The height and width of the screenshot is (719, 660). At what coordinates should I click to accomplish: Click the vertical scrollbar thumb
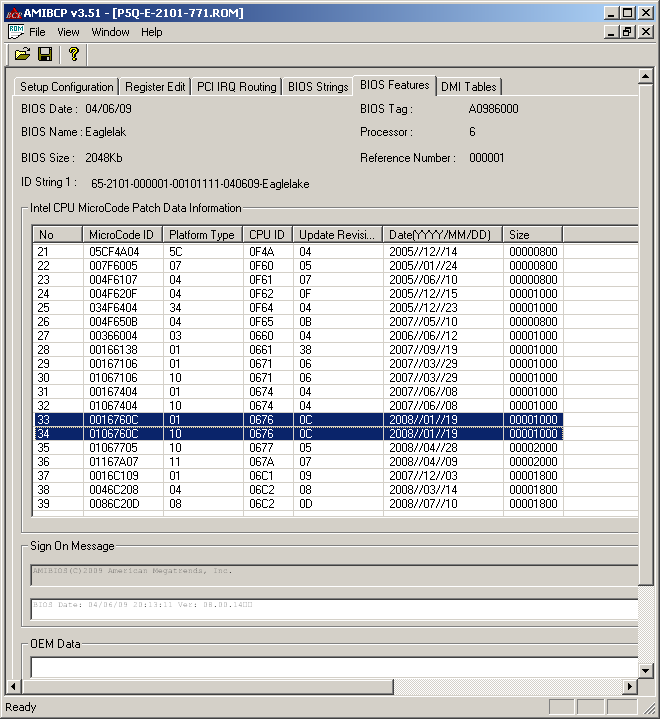click(x=645, y=335)
